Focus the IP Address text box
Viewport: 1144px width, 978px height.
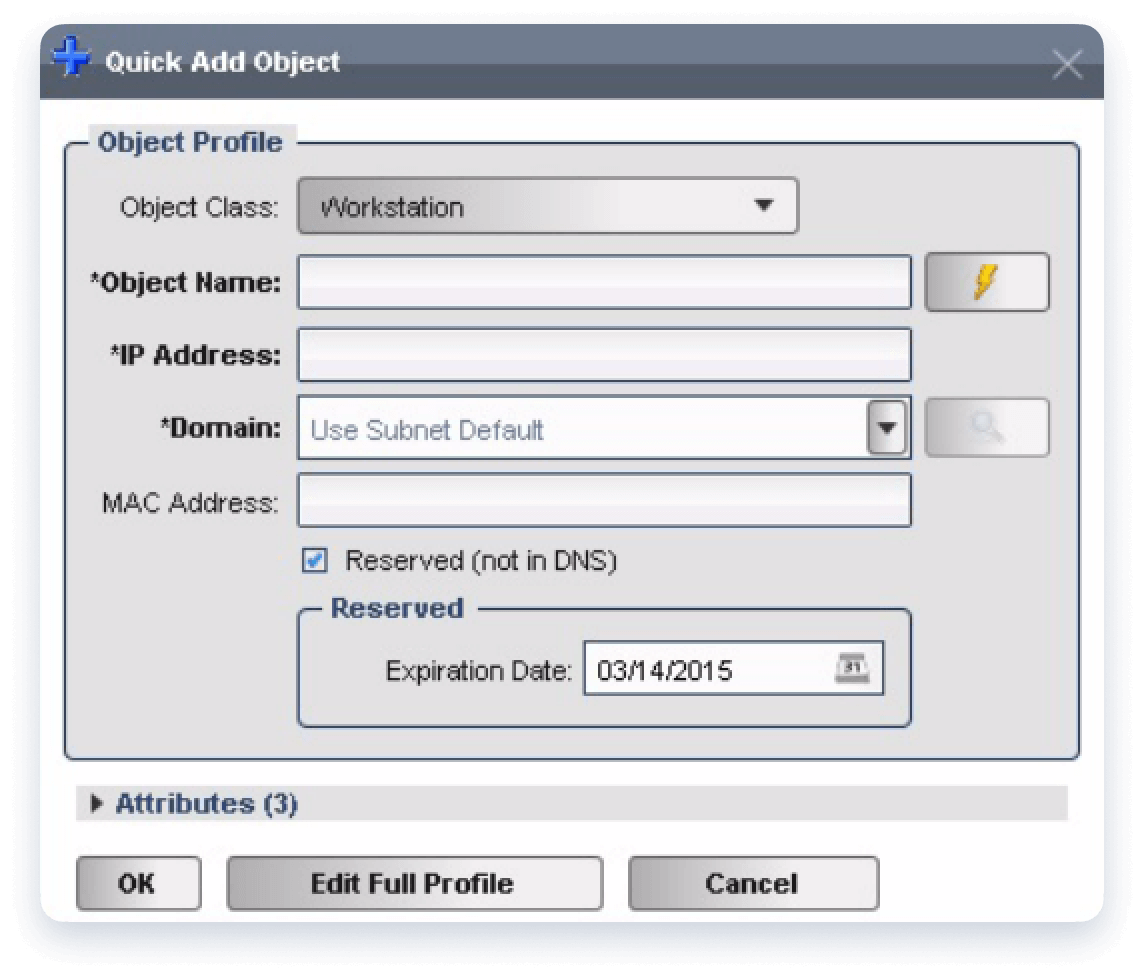604,355
